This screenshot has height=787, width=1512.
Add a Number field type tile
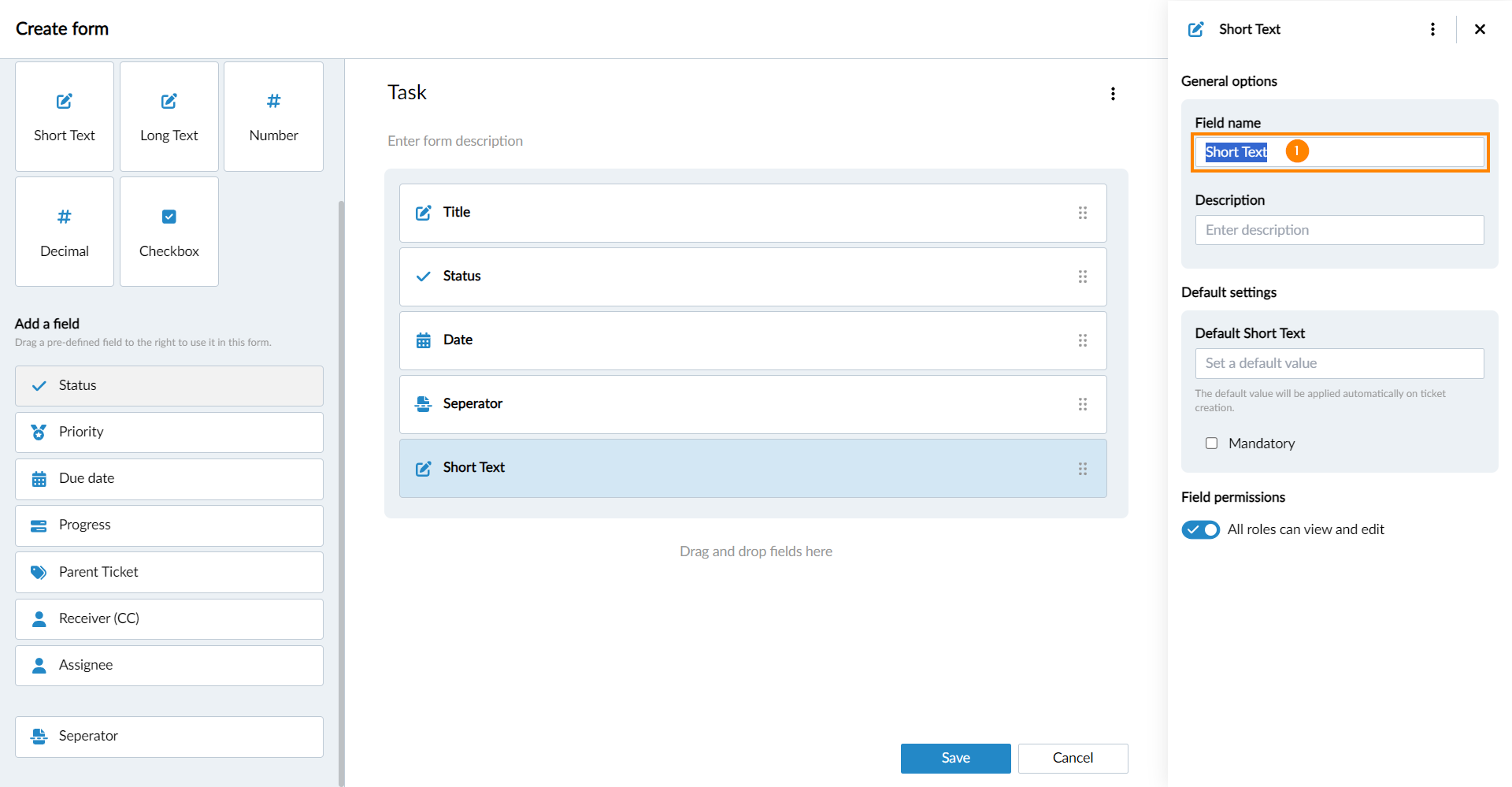273,117
